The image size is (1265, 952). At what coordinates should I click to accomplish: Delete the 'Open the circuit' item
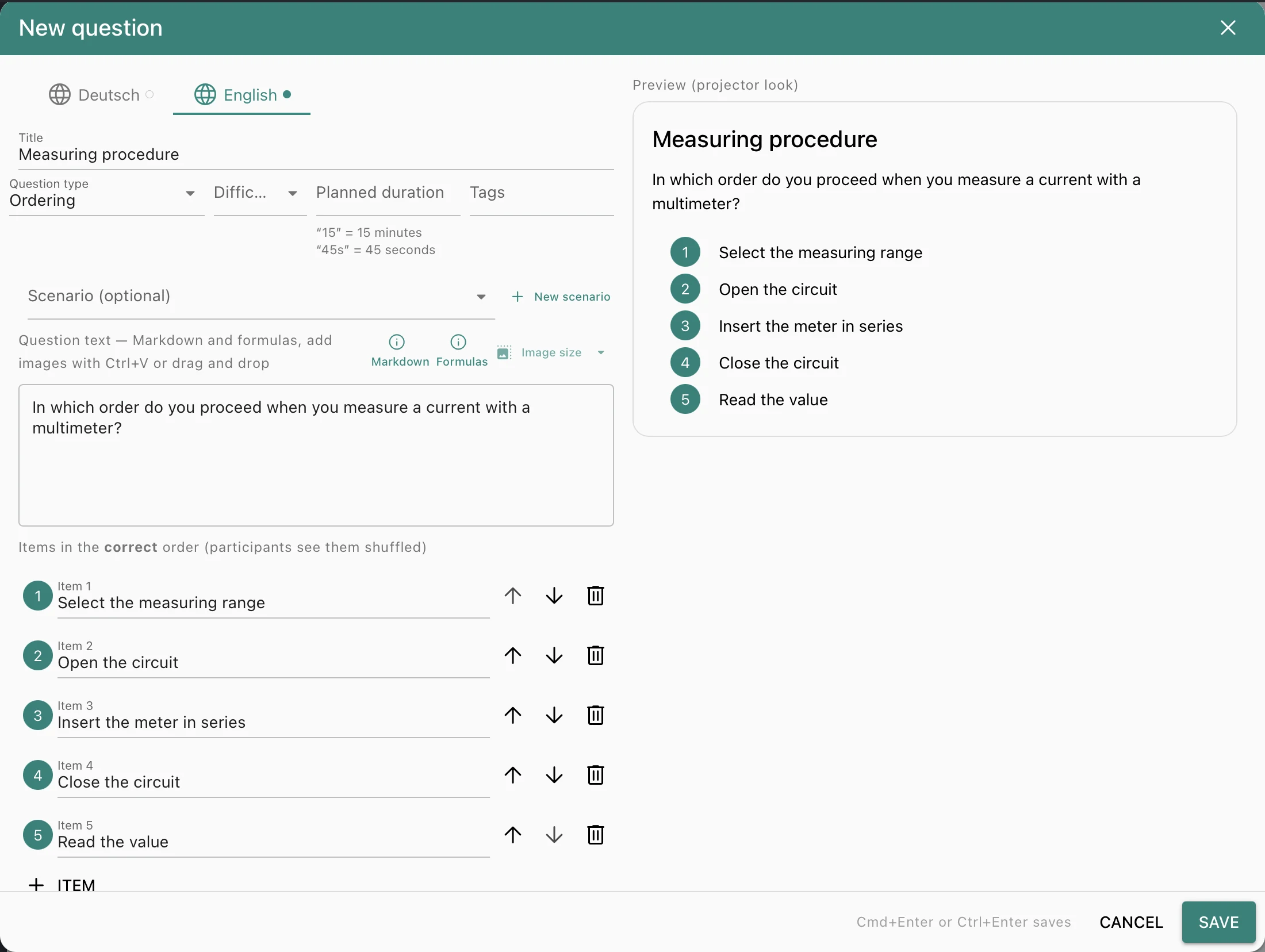(596, 655)
